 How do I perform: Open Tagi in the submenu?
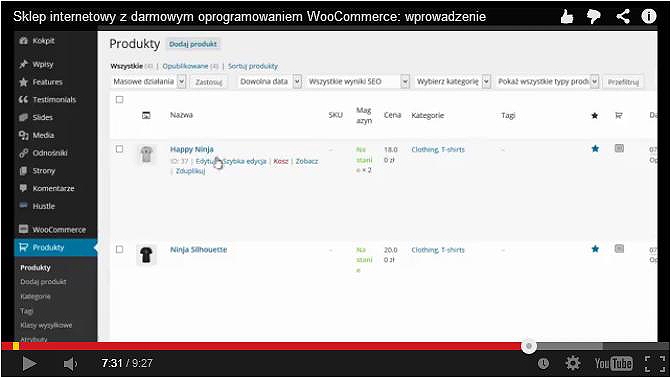point(27,311)
